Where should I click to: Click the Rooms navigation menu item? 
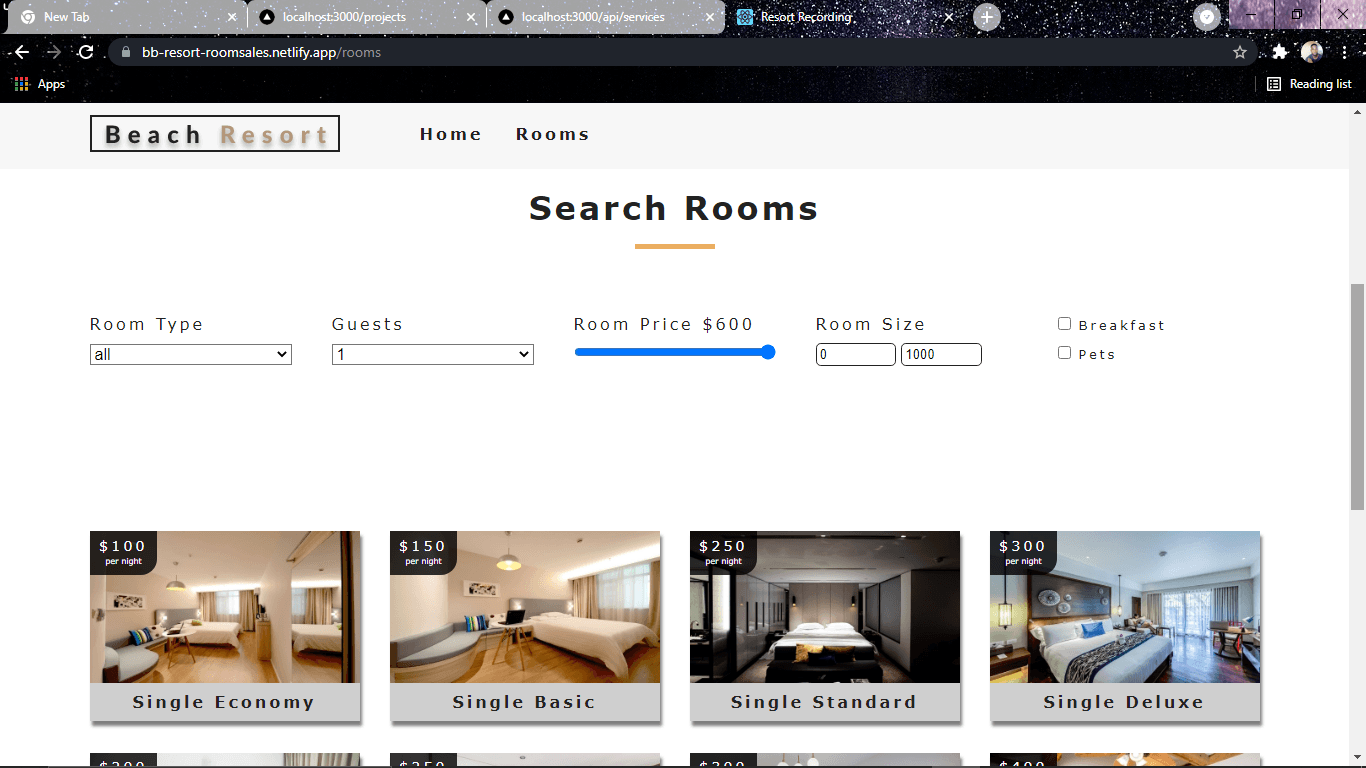point(552,133)
